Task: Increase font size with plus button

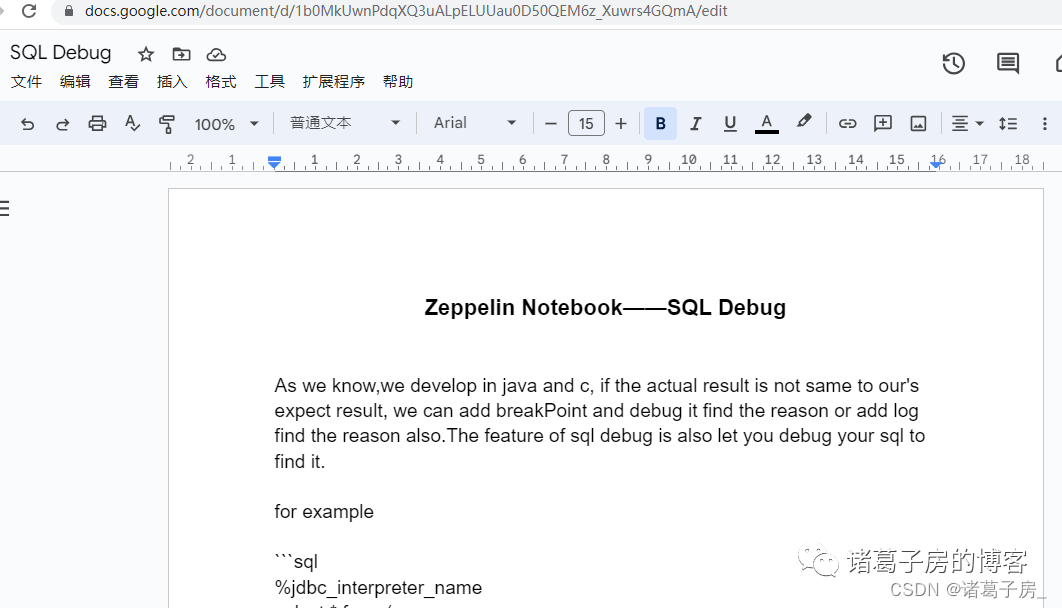Action: [620, 123]
